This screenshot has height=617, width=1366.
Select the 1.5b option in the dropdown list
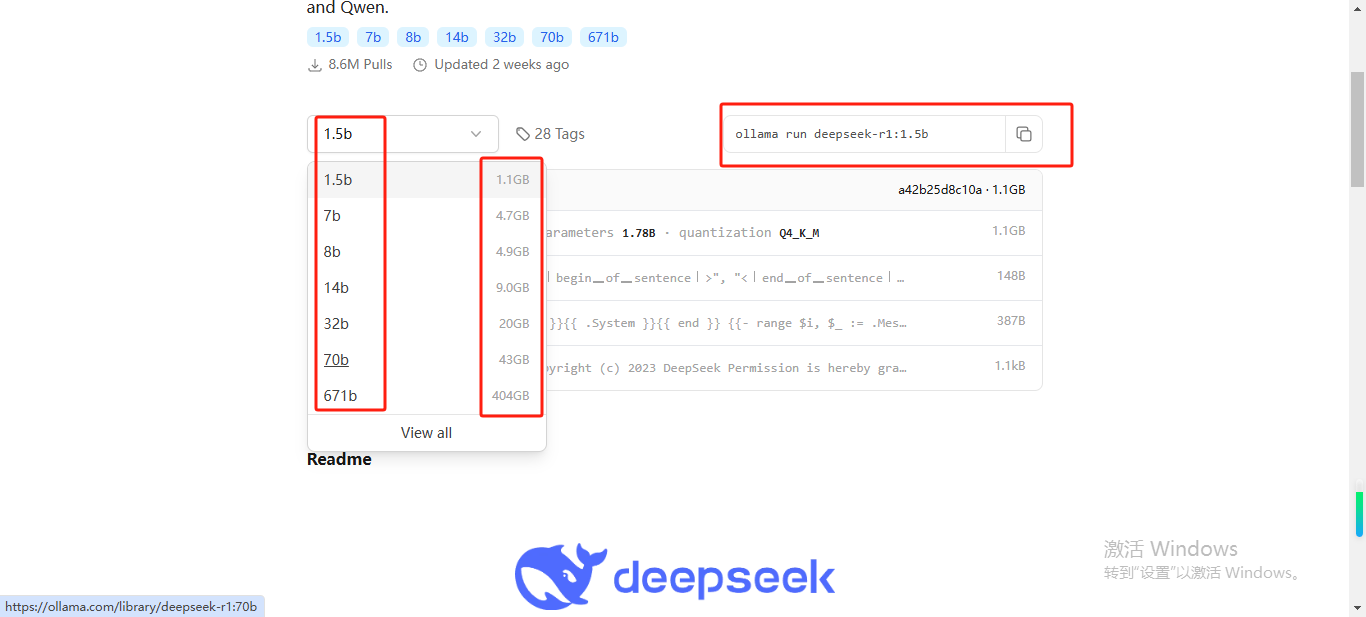pyautogui.click(x=427, y=180)
